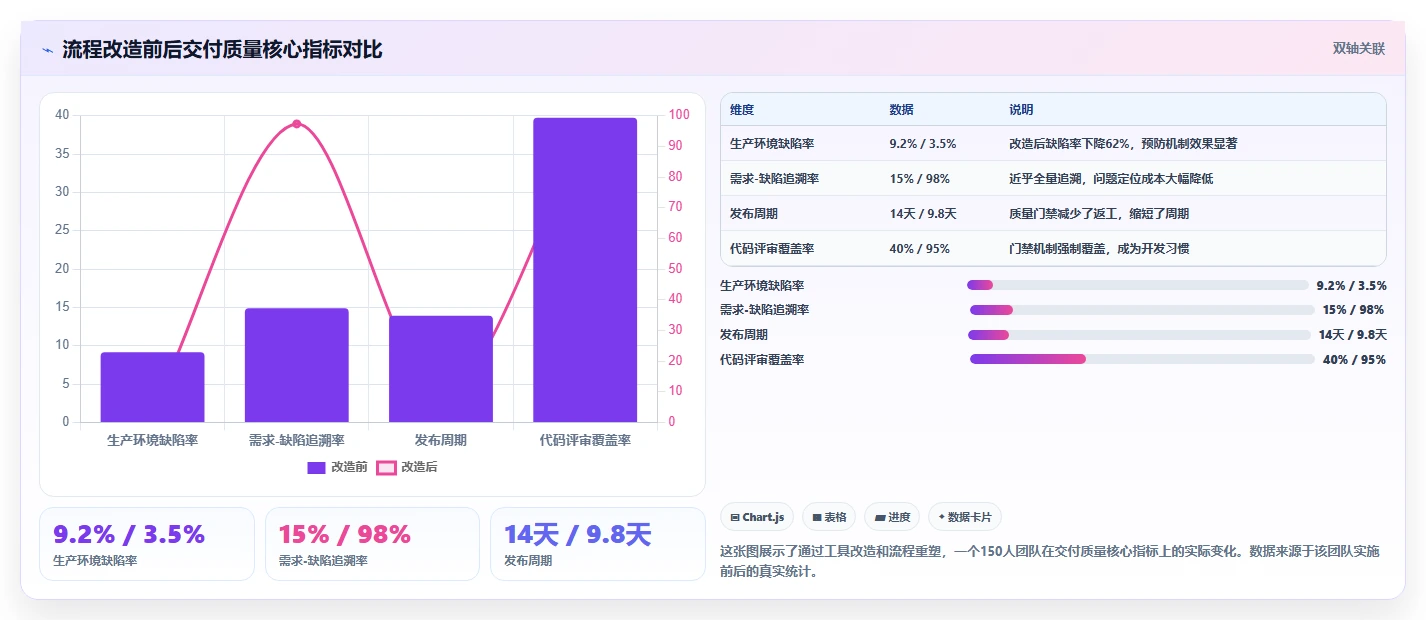Click progress list label 代码评审覆盖率
Image resolution: width=1426 pixels, height=620 pixels.
[x=762, y=360]
